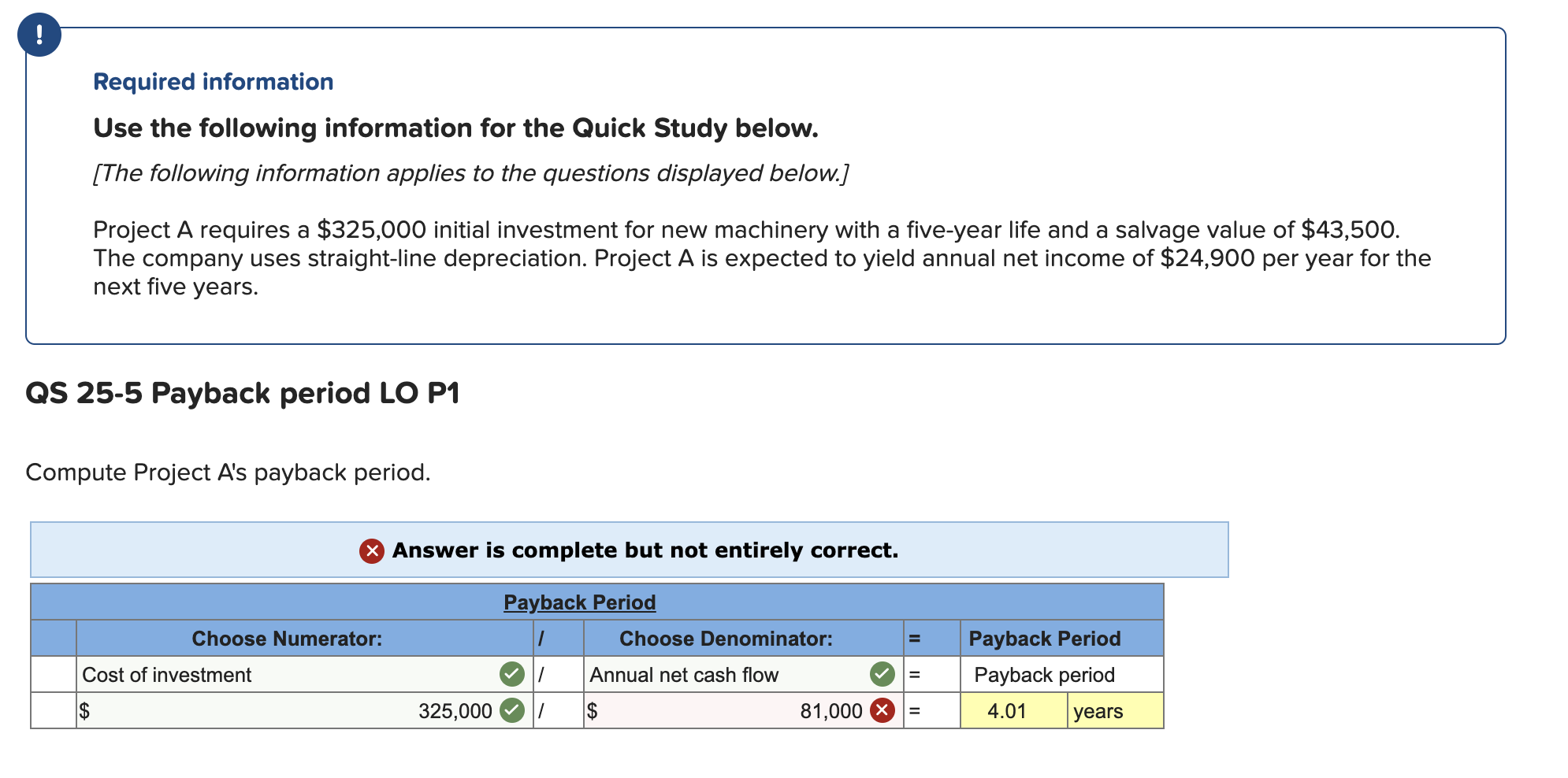1568x778 pixels.
Task: Open the Choose Numerator selection cell
Action: click(x=288, y=639)
